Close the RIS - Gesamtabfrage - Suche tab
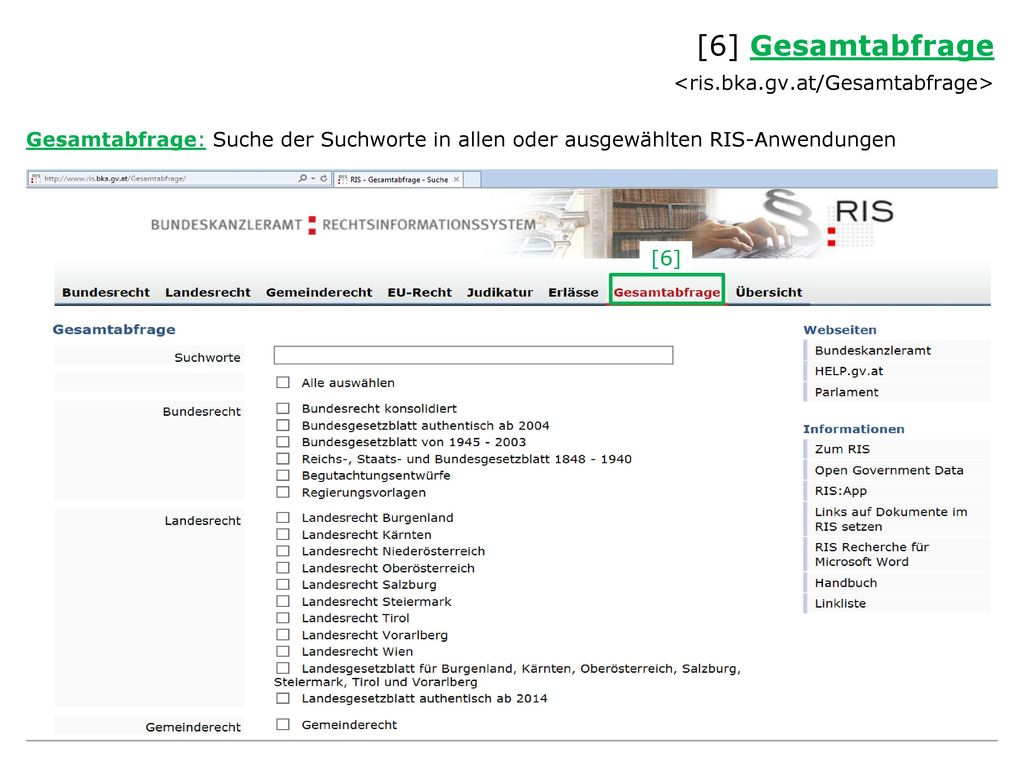Image resolution: width=1024 pixels, height=768 pixels. click(x=456, y=179)
